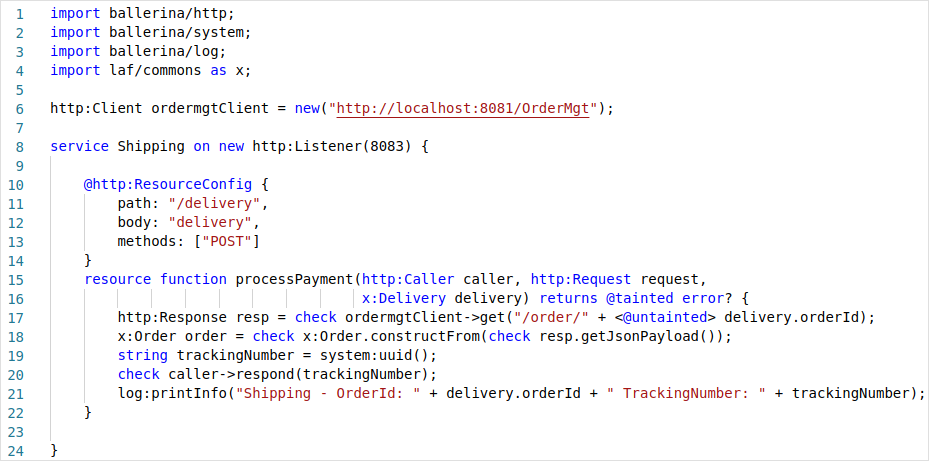The width and height of the screenshot is (929, 461).
Task: Click 'http:Listener(8083)' text
Action: tap(331, 146)
